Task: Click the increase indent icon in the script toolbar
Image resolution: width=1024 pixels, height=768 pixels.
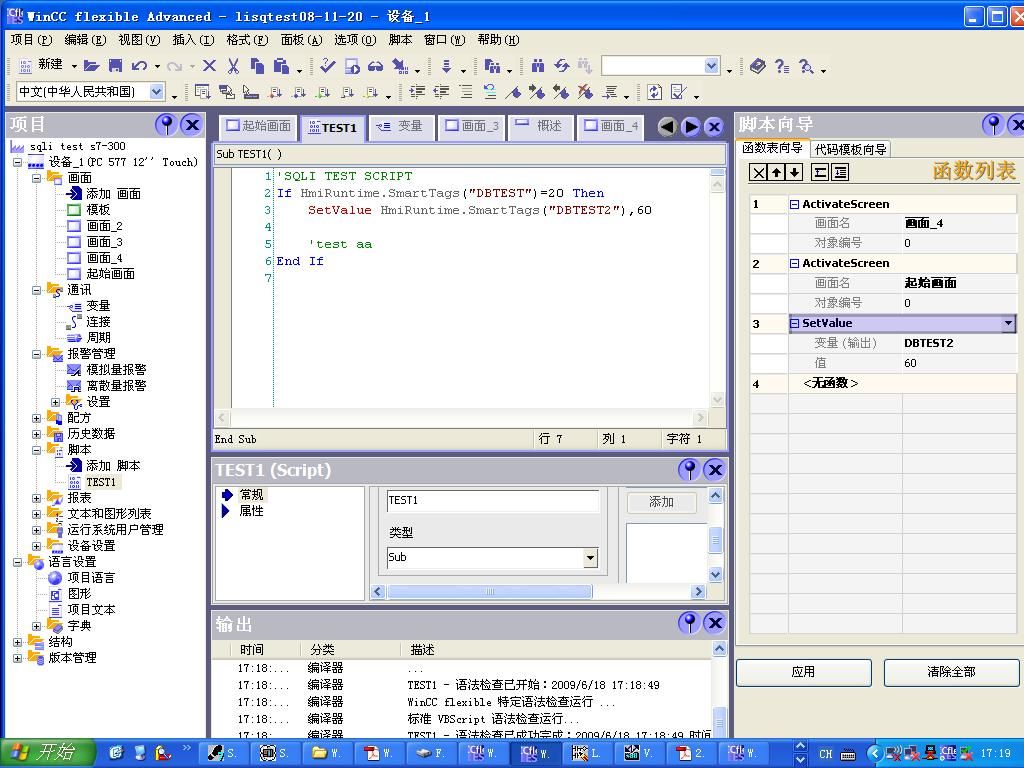Action: (417, 92)
